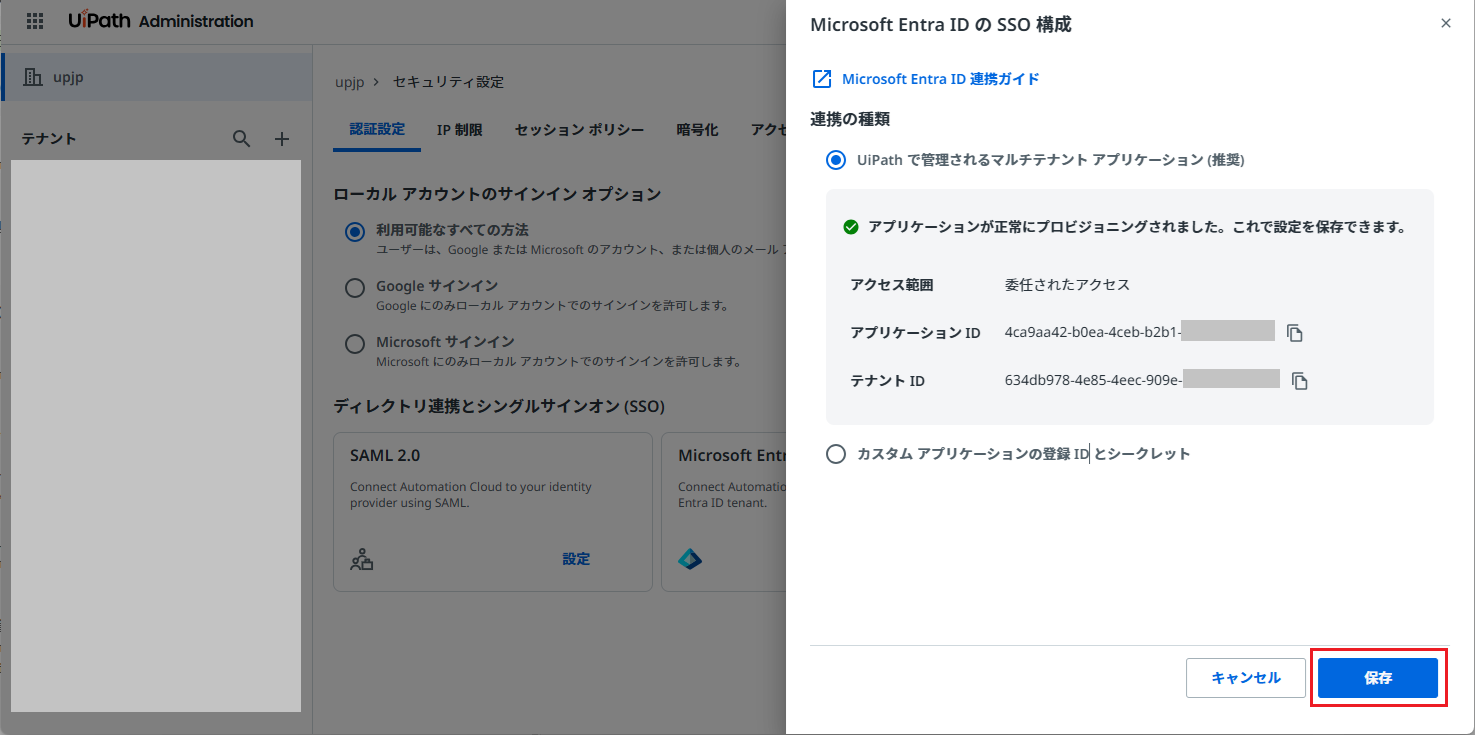Viewport: 1475px width, 735px height.
Task: Switch to the 認証設定 tab
Action: 377,130
